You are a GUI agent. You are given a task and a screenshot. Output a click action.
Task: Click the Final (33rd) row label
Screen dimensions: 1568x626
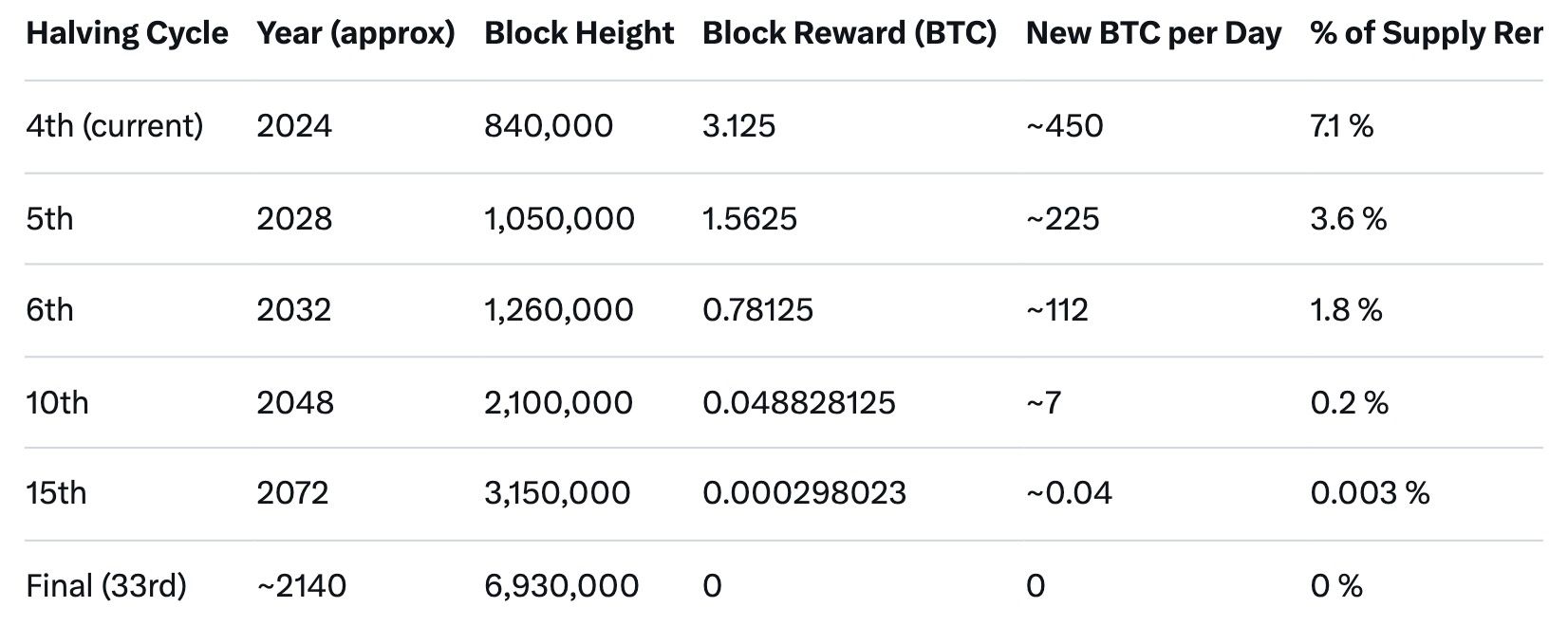pos(106,586)
